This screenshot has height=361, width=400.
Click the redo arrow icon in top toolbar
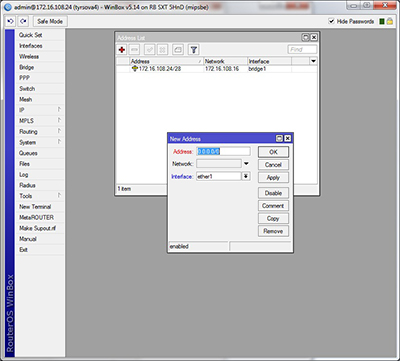tap(23, 21)
